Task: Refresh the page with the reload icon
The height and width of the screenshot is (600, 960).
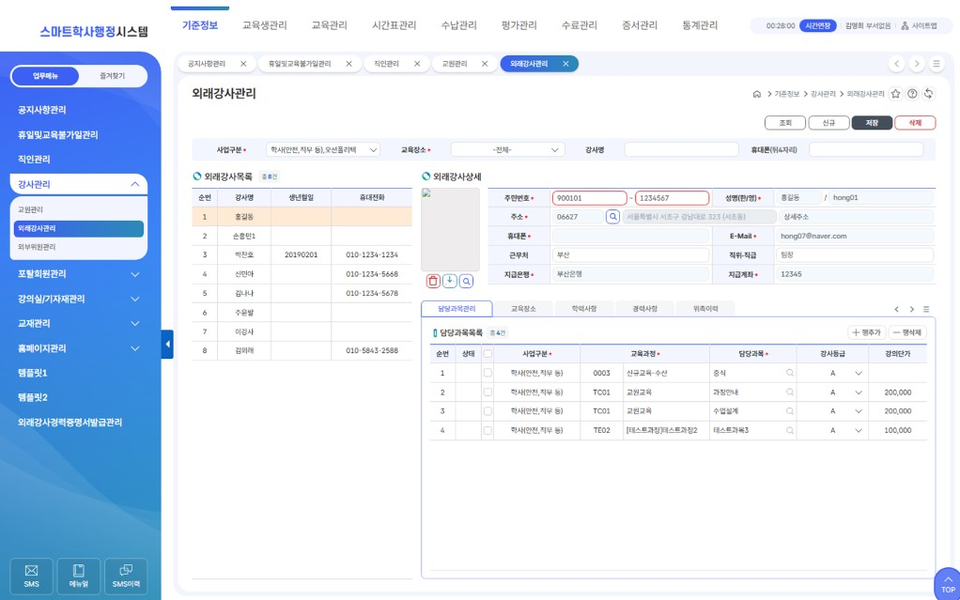Action: 929,94
